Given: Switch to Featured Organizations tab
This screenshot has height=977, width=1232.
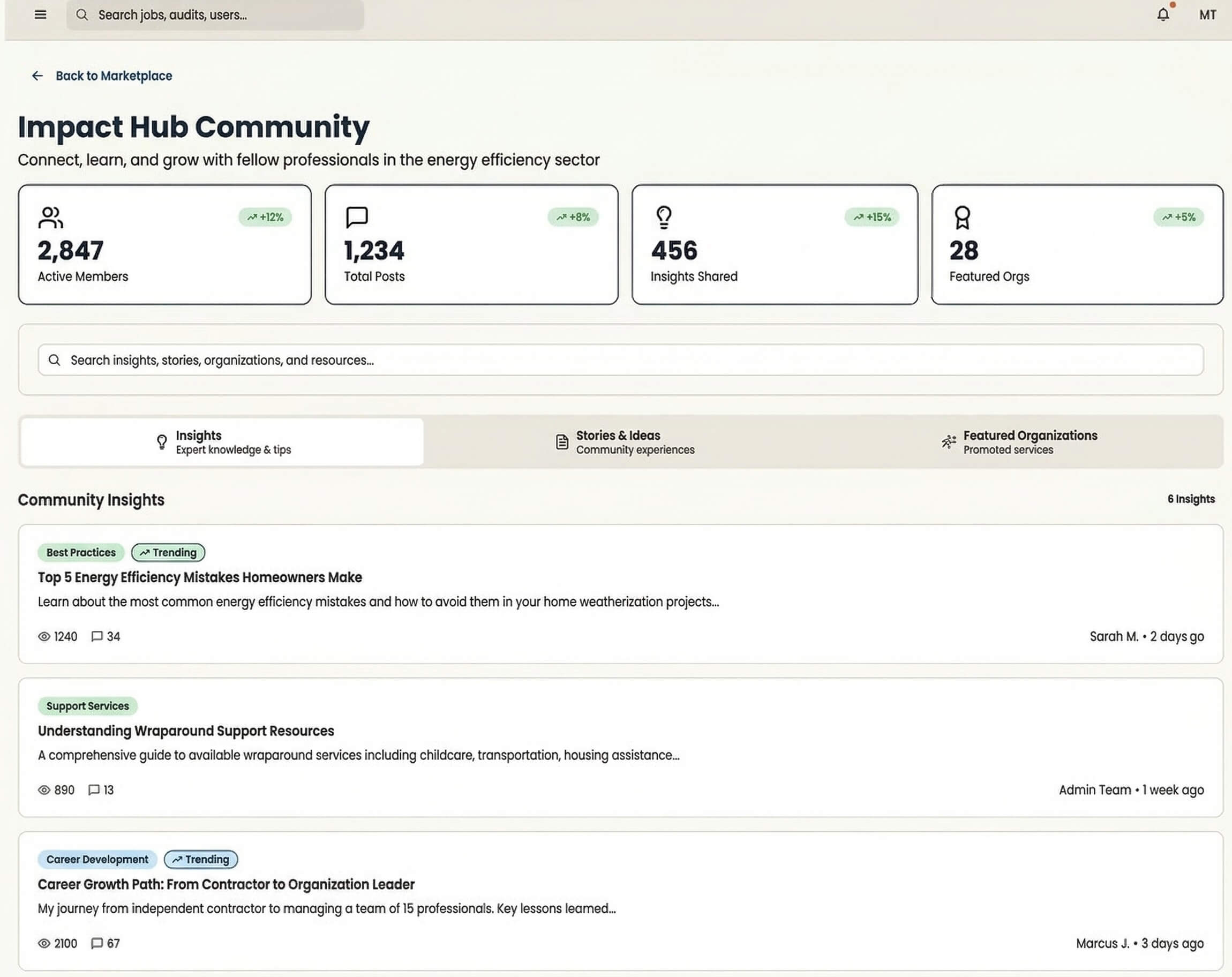Looking at the screenshot, I should click(x=1019, y=442).
